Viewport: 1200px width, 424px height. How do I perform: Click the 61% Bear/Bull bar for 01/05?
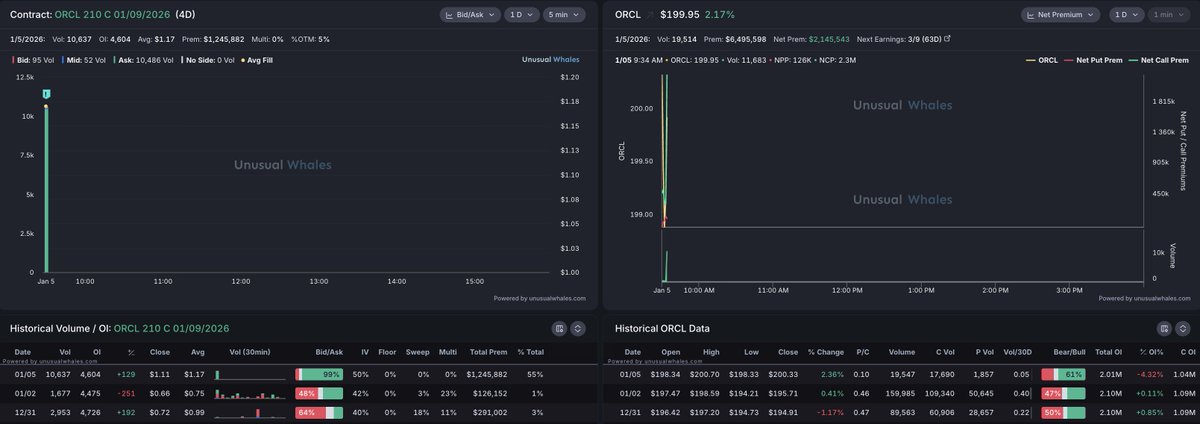pos(1065,373)
